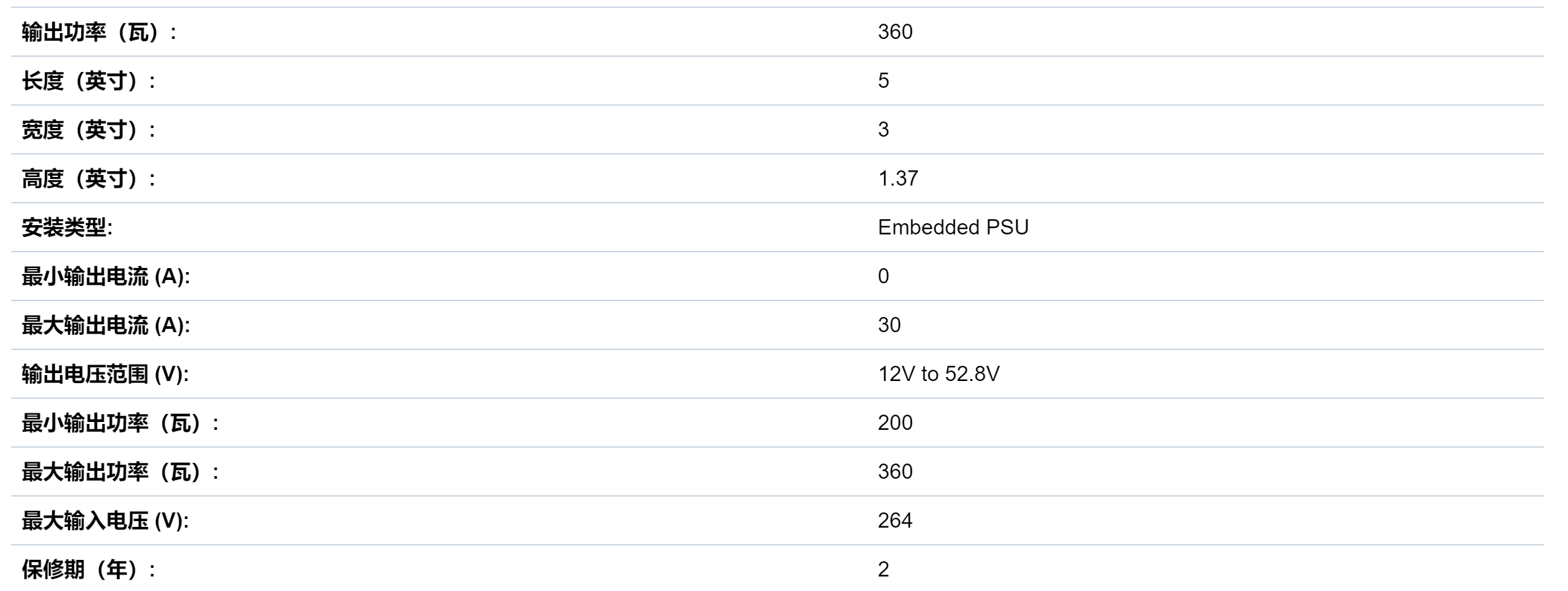This screenshot has width=1568, height=591.
Task: Click the 输出功率（瓦） row label
Action: pos(99,32)
